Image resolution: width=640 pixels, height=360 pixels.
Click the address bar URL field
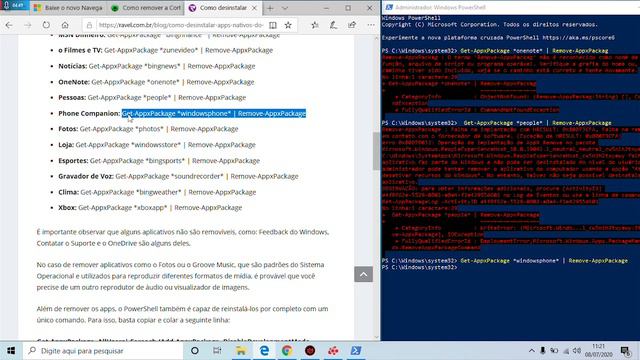pos(181,25)
